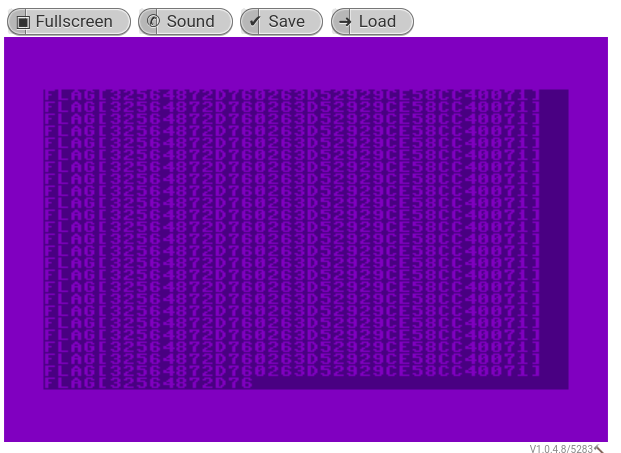The height and width of the screenshot is (453, 621).
Task: Click the Save button
Action: 282,22
